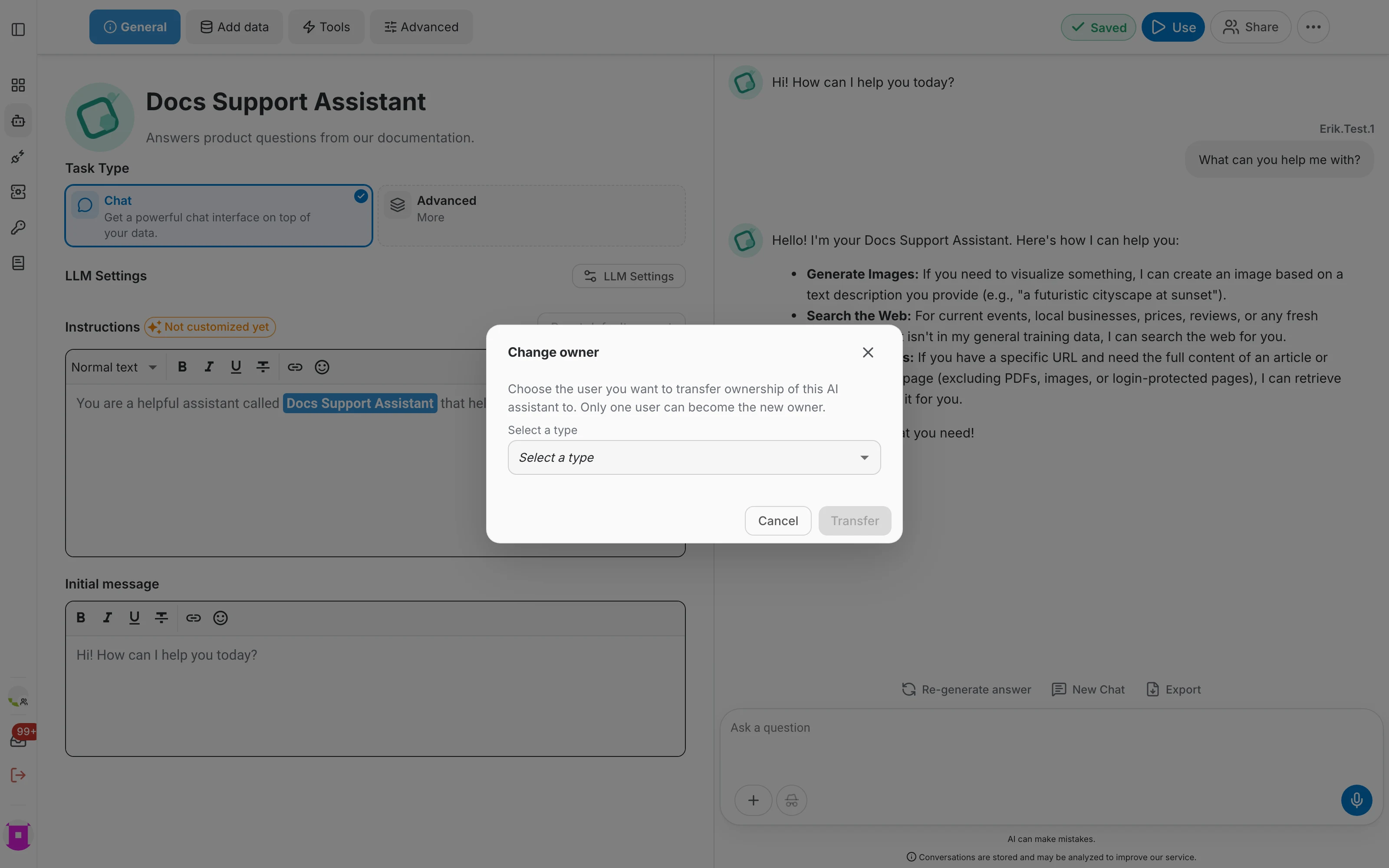
Task: Insert link in Initial message toolbar
Action: pyautogui.click(x=194, y=618)
